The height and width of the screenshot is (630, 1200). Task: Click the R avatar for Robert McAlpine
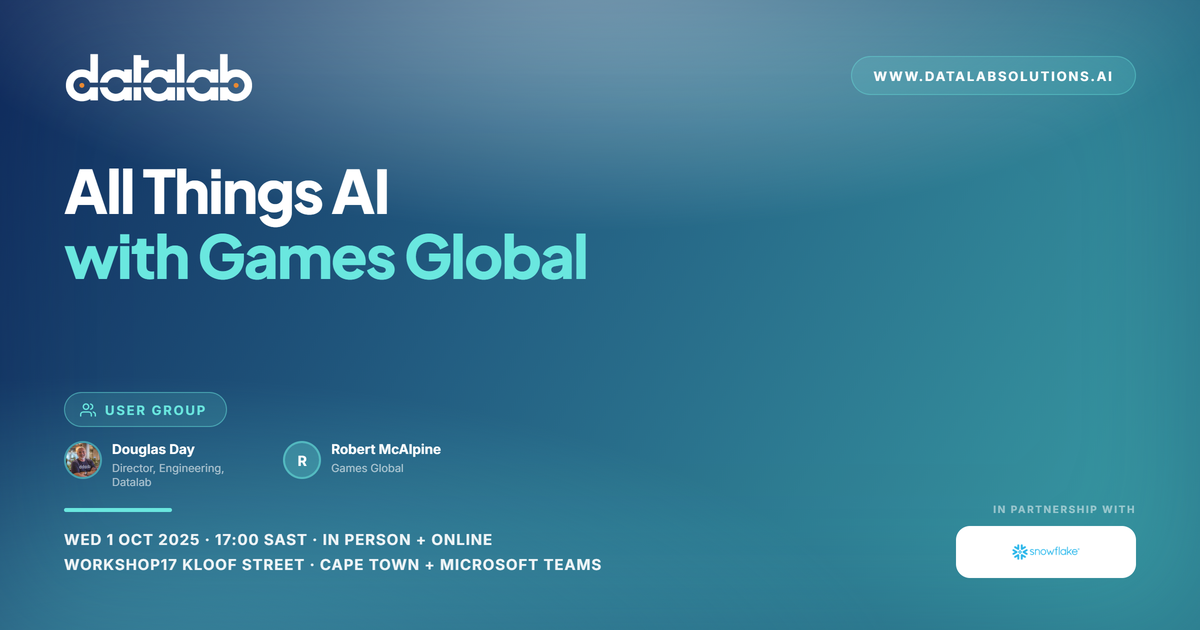(302, 460)
